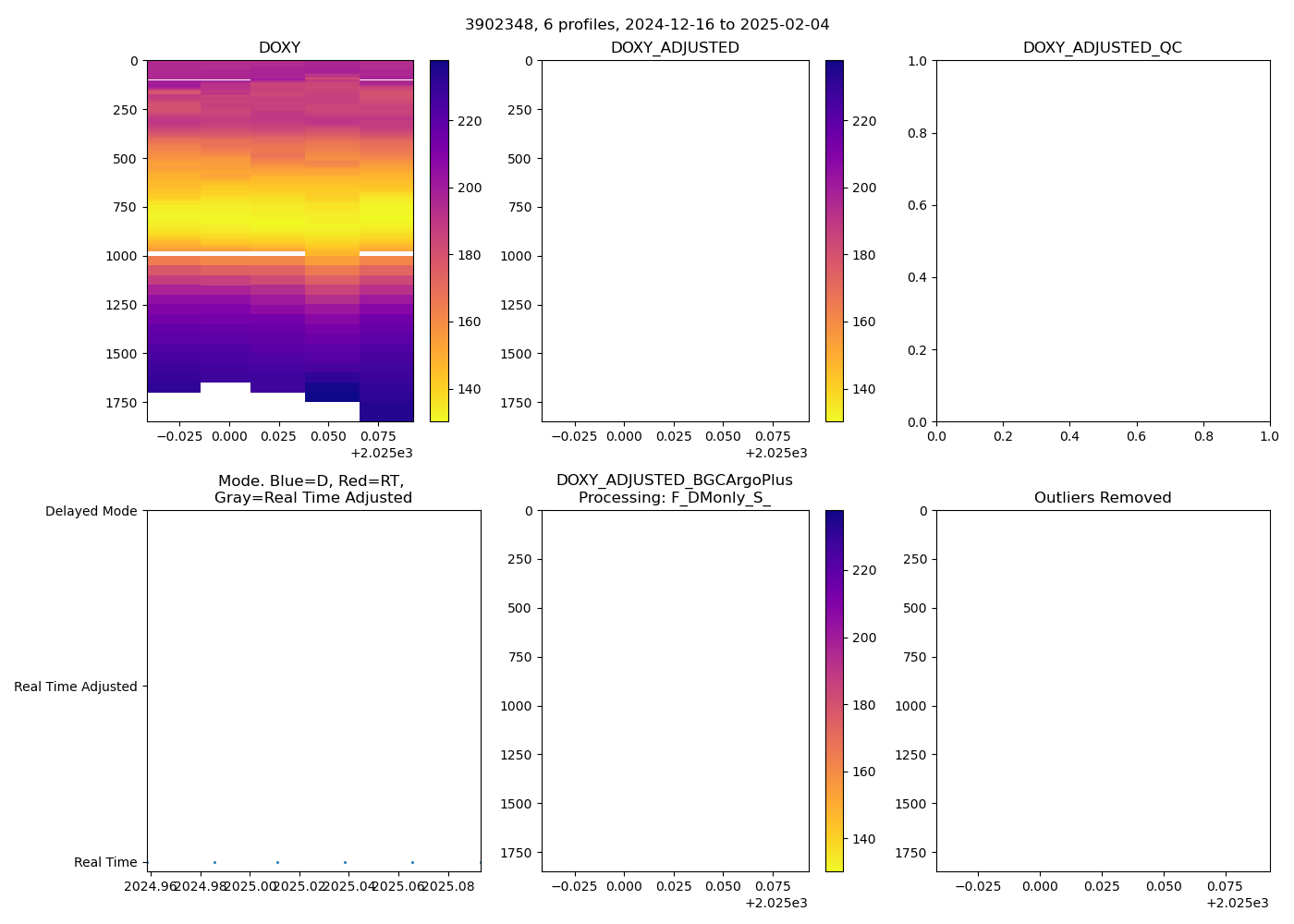Viewport: 1294px width, 924px height.
Task: Click inside the empty Outliers Removed plot
Action: [x=1102, y=690]
